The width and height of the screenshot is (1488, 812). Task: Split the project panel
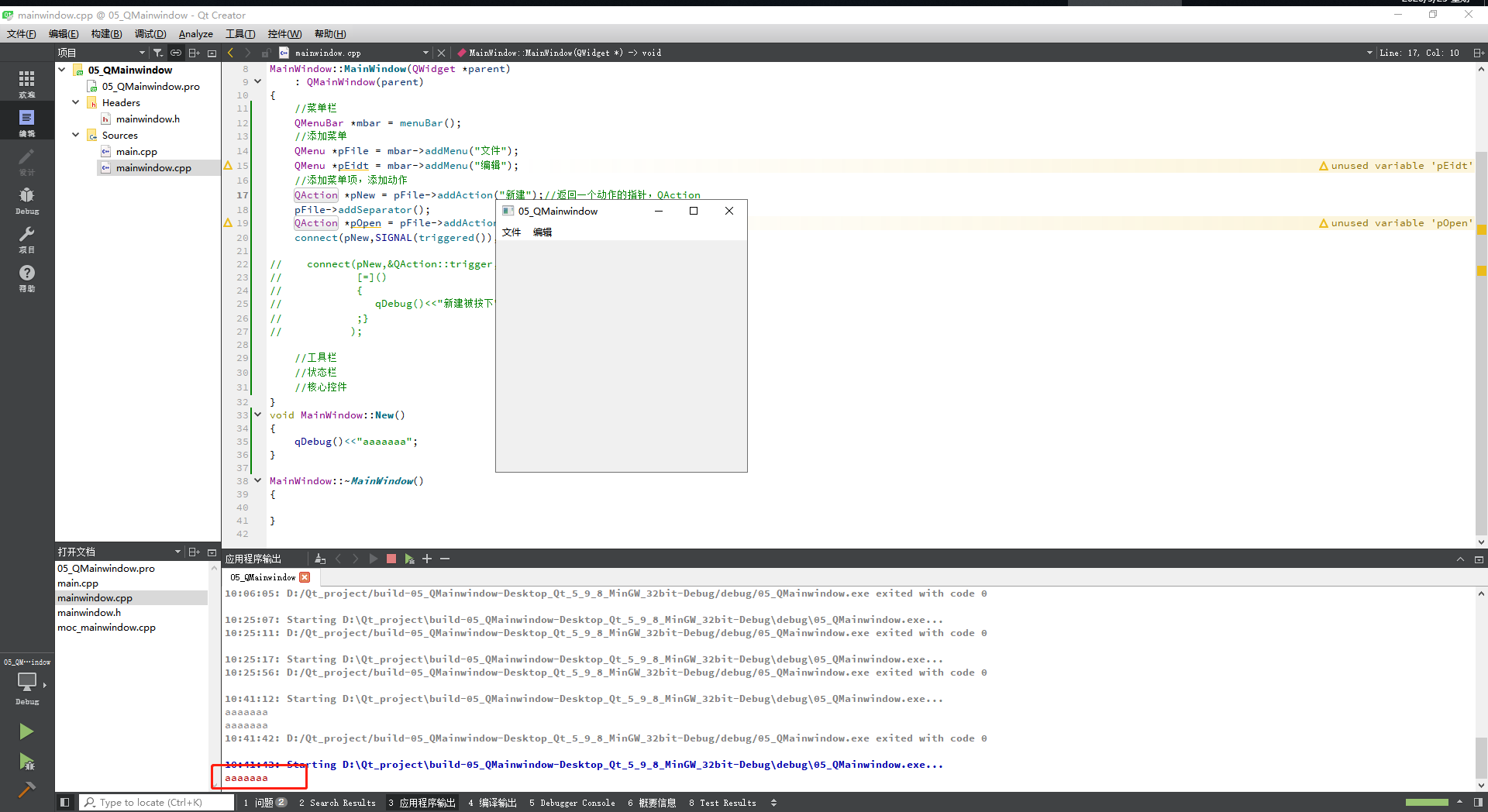click(194, 53)
